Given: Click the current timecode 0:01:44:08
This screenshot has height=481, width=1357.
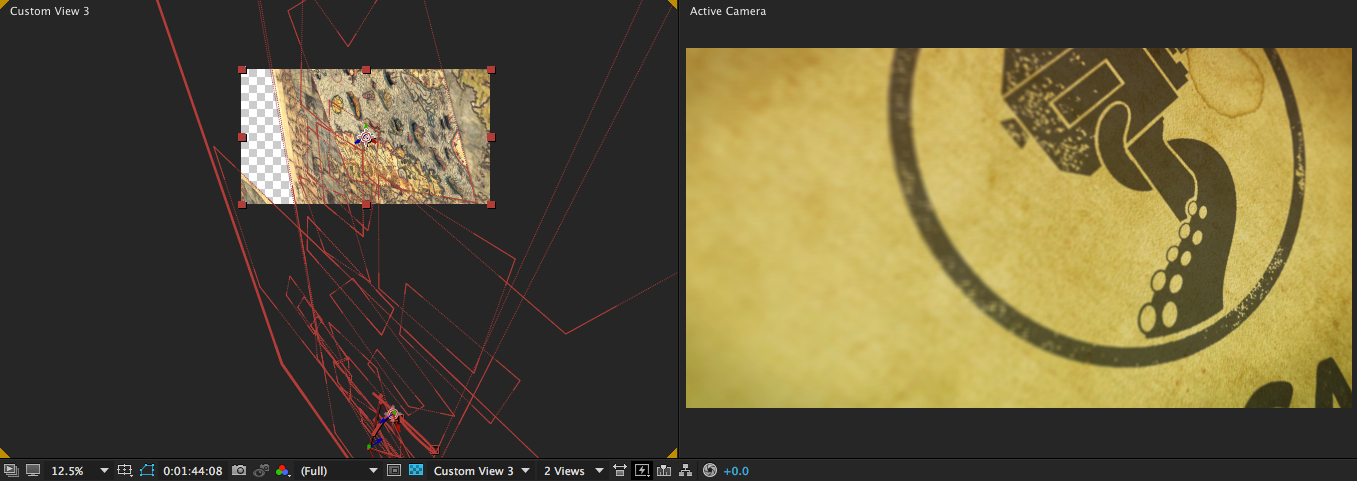Looking at the screenshot, I should click(x=193, y=471).
